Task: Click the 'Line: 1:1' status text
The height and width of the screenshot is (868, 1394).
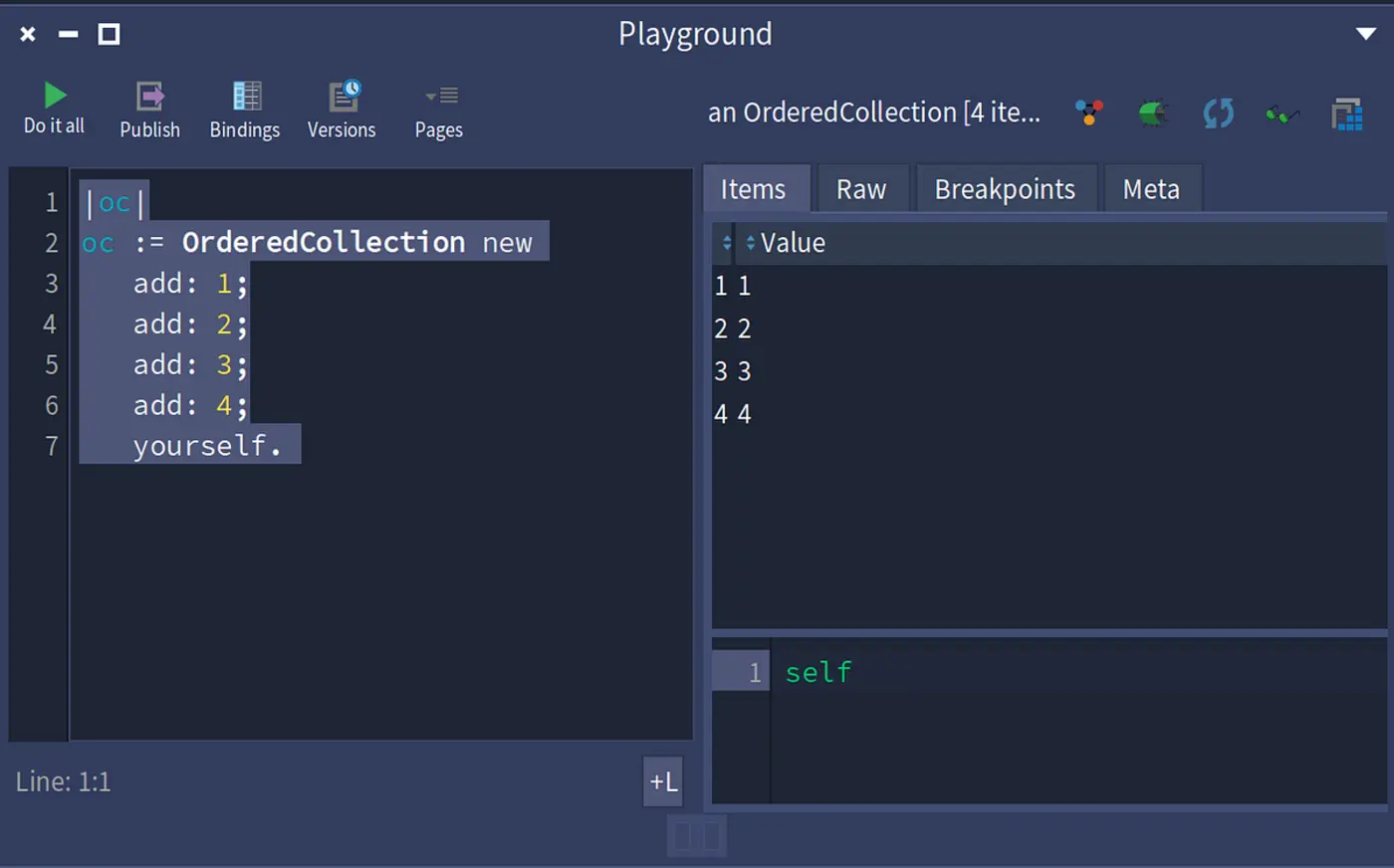Action: 63,781
